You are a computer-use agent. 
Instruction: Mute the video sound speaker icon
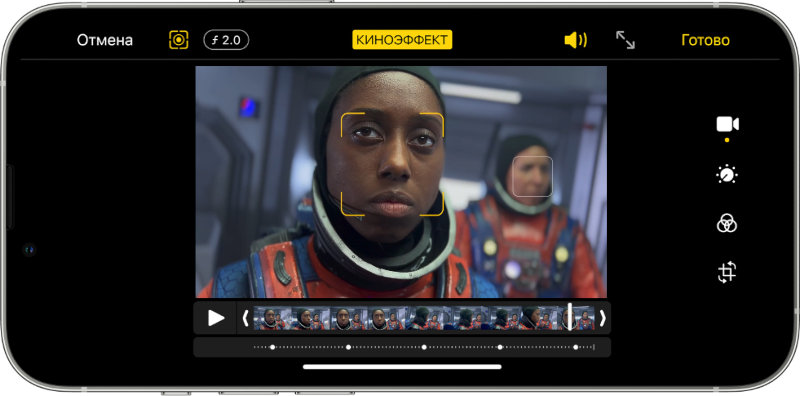[x=576, y=40]
